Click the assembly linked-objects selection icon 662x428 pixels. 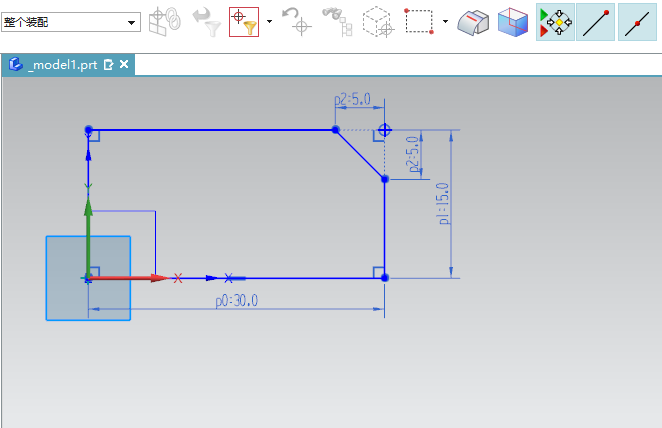pos(165,22)
